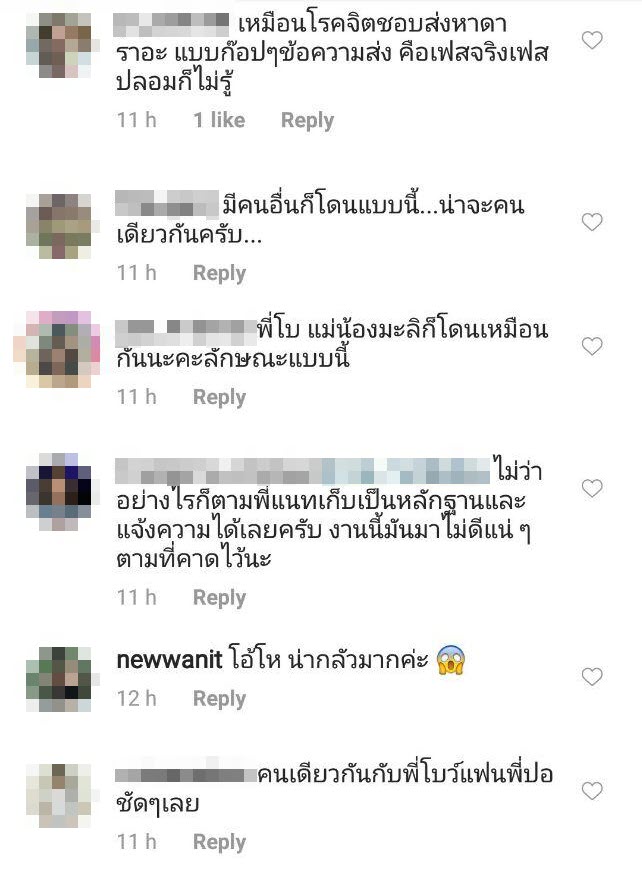The height and width of the screenshot is (890, 642).
Task: Like the comment about เก็บเป็นหลักฐาน
Action: 592,488
